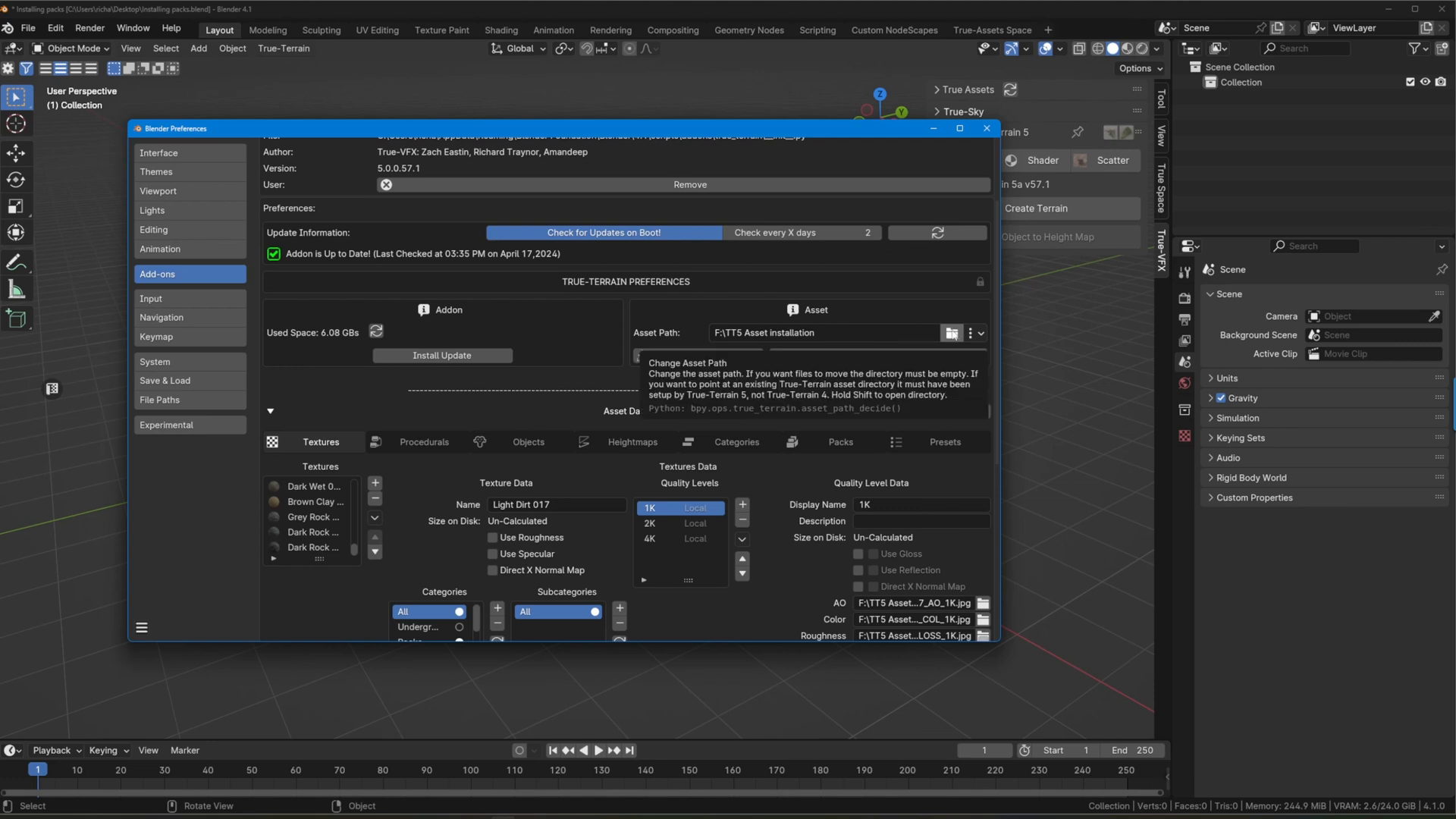Select the Measure tool

pyautogui.click(x=16, y=290)
